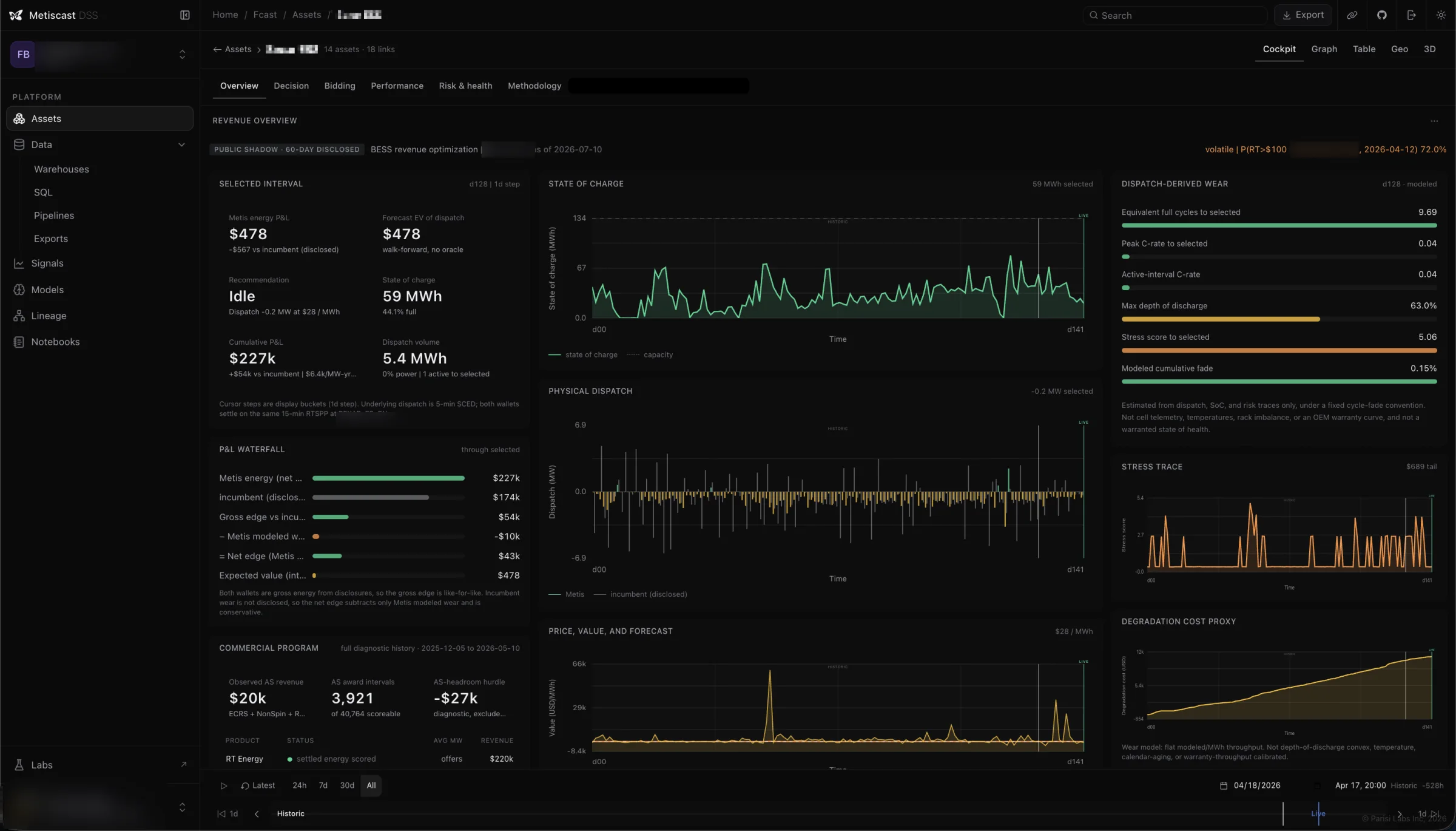The image size is (1456, 831).
Task: Open the GitHub icon in the top bar
Action: click(1381, 15)
